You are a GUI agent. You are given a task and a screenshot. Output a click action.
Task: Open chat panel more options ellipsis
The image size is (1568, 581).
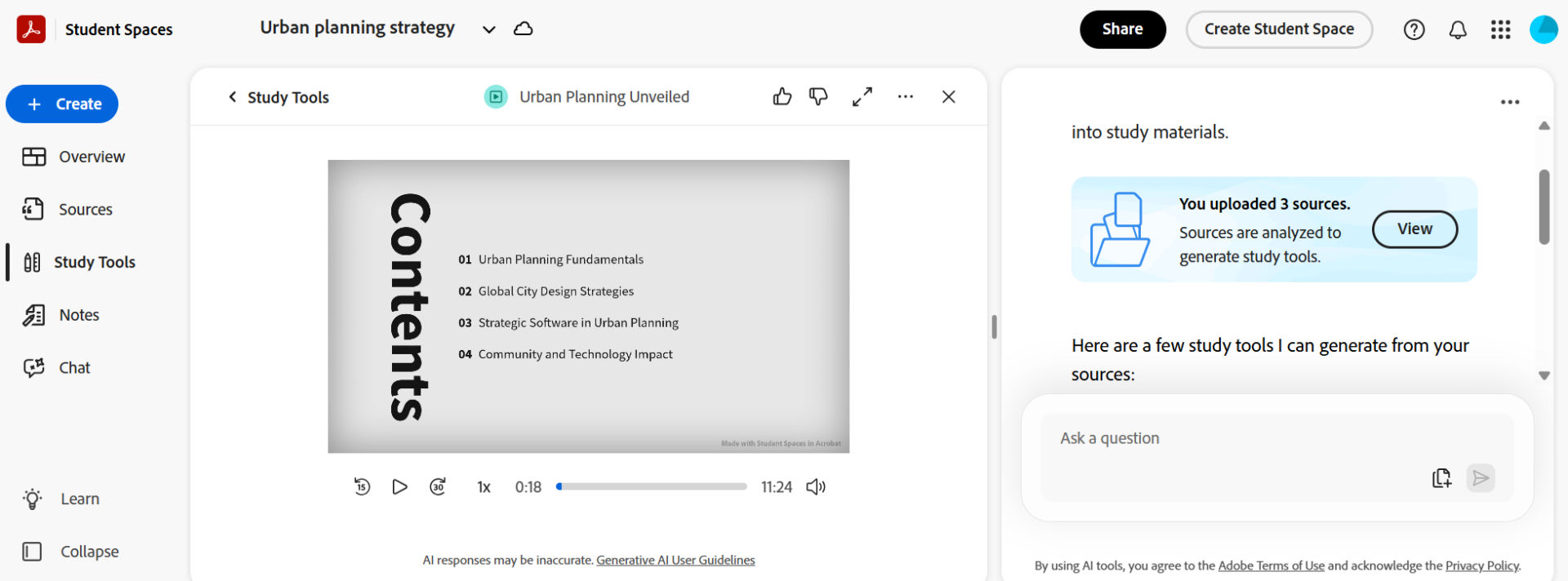[1510, 102]
